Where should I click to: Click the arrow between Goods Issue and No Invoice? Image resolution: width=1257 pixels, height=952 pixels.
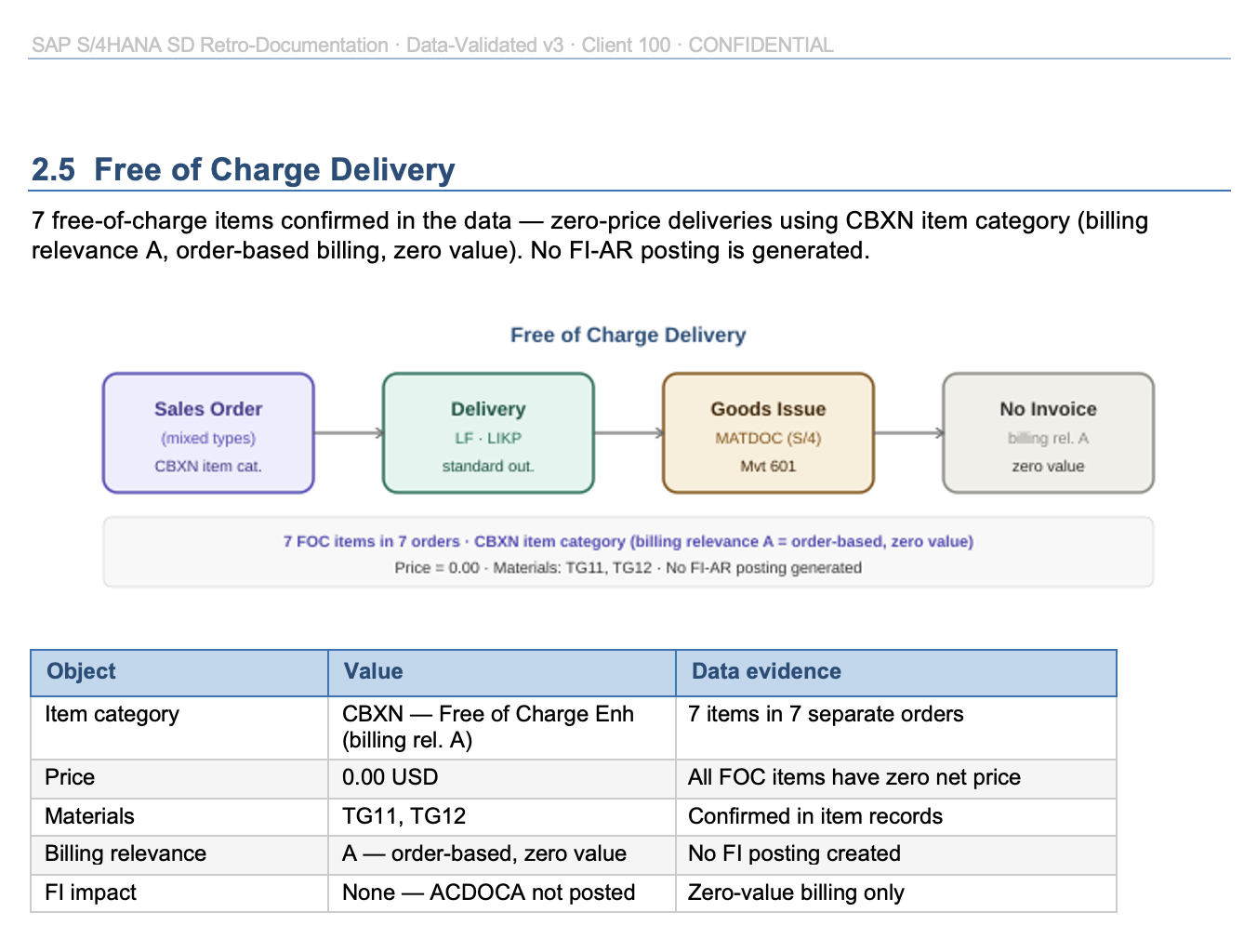coord(907,431)
